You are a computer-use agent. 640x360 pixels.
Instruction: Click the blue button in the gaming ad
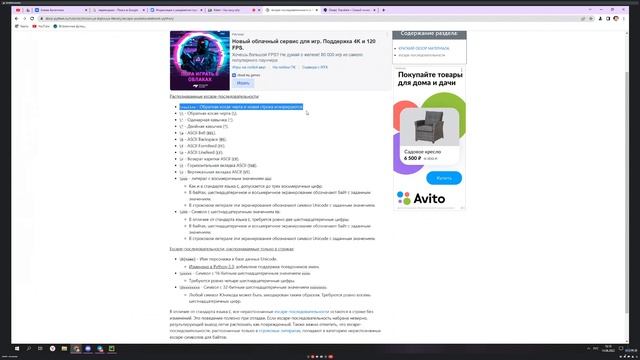tap(243, 83)
